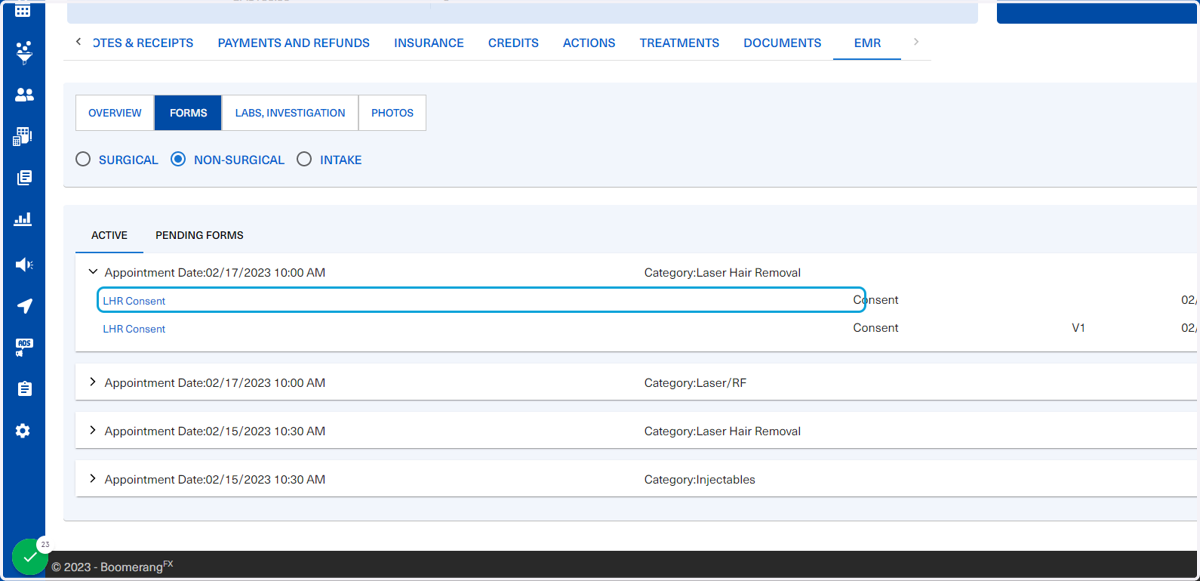
Task: Go to the DOCUMENTS tab
Action: (x=782, y=43)
